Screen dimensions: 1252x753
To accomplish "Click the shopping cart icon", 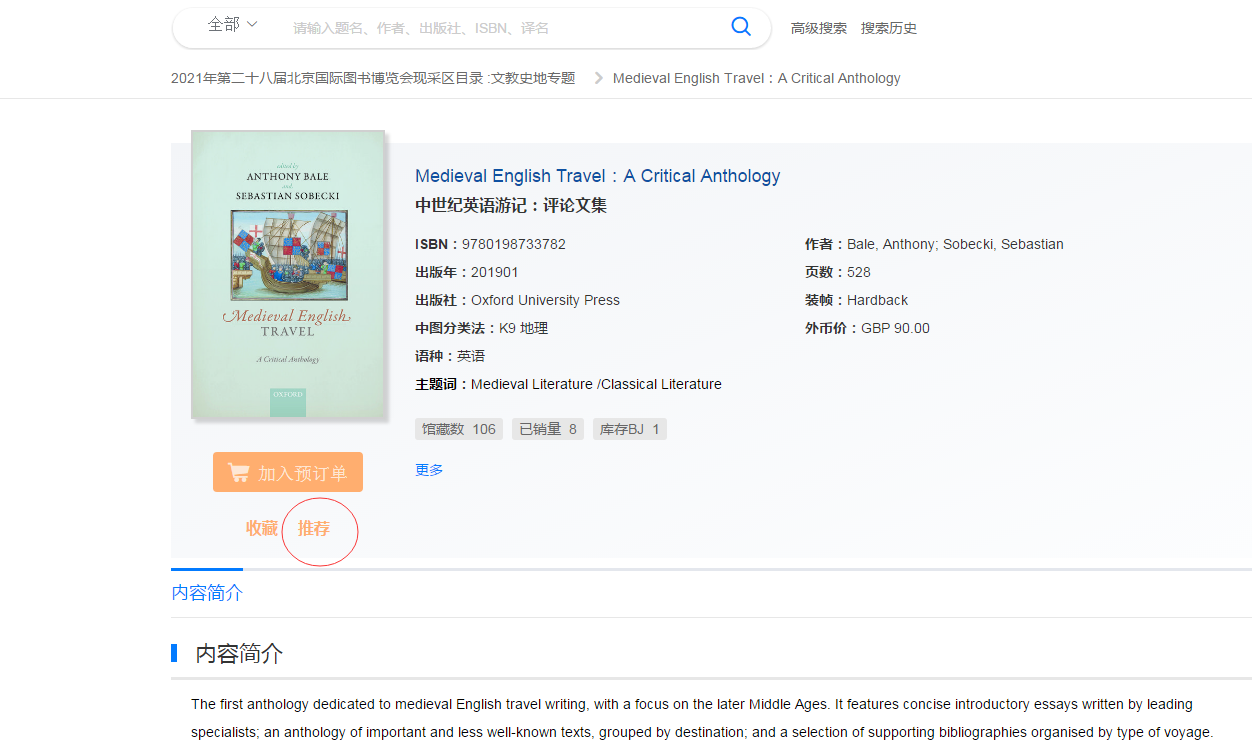I will (x=238, y=473).
